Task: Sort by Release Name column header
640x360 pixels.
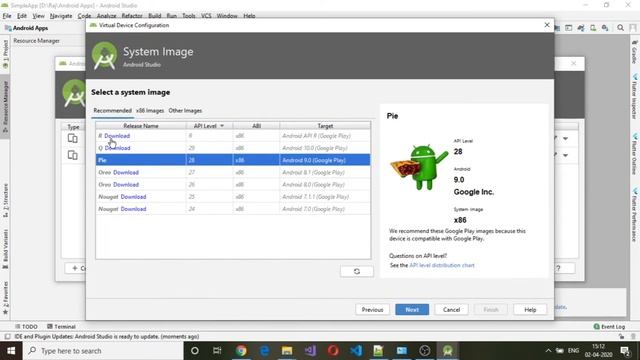Action: click(141, 126)
